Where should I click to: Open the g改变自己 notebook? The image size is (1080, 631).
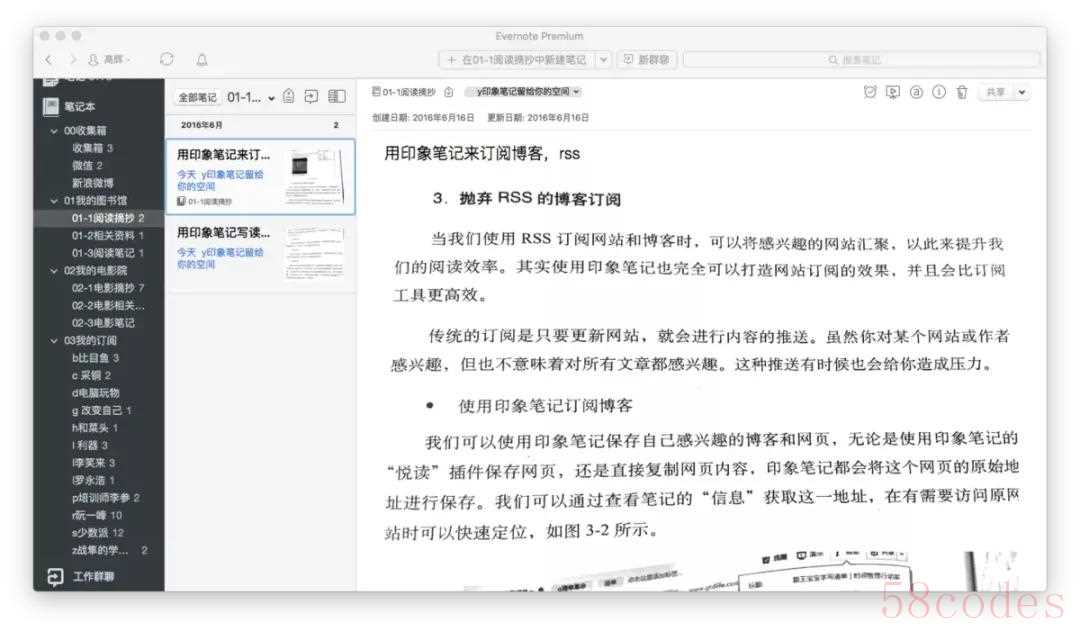click(x=101, y=411)
